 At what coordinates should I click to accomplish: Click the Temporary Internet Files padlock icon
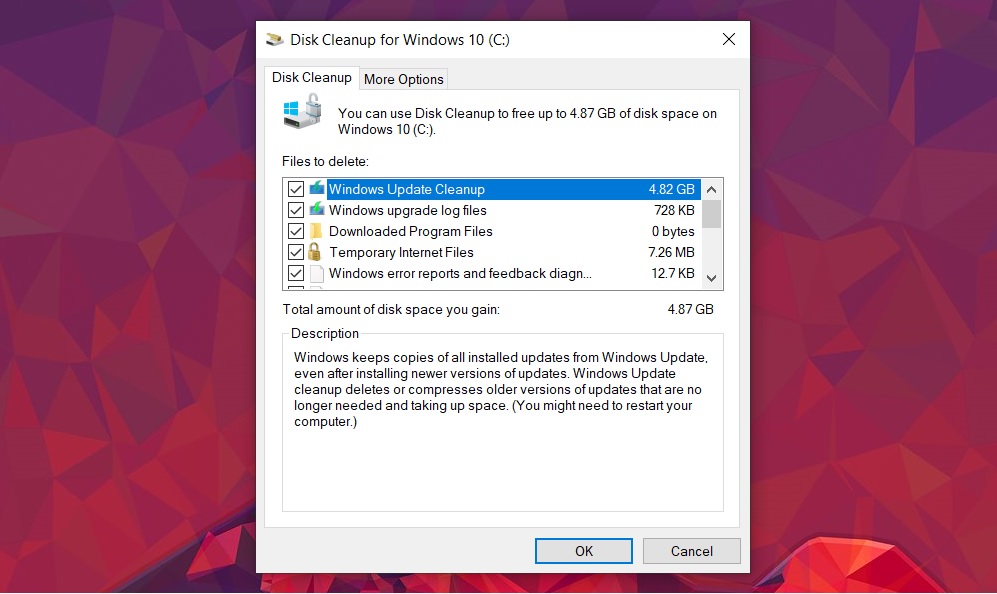[x=314, y=252]
